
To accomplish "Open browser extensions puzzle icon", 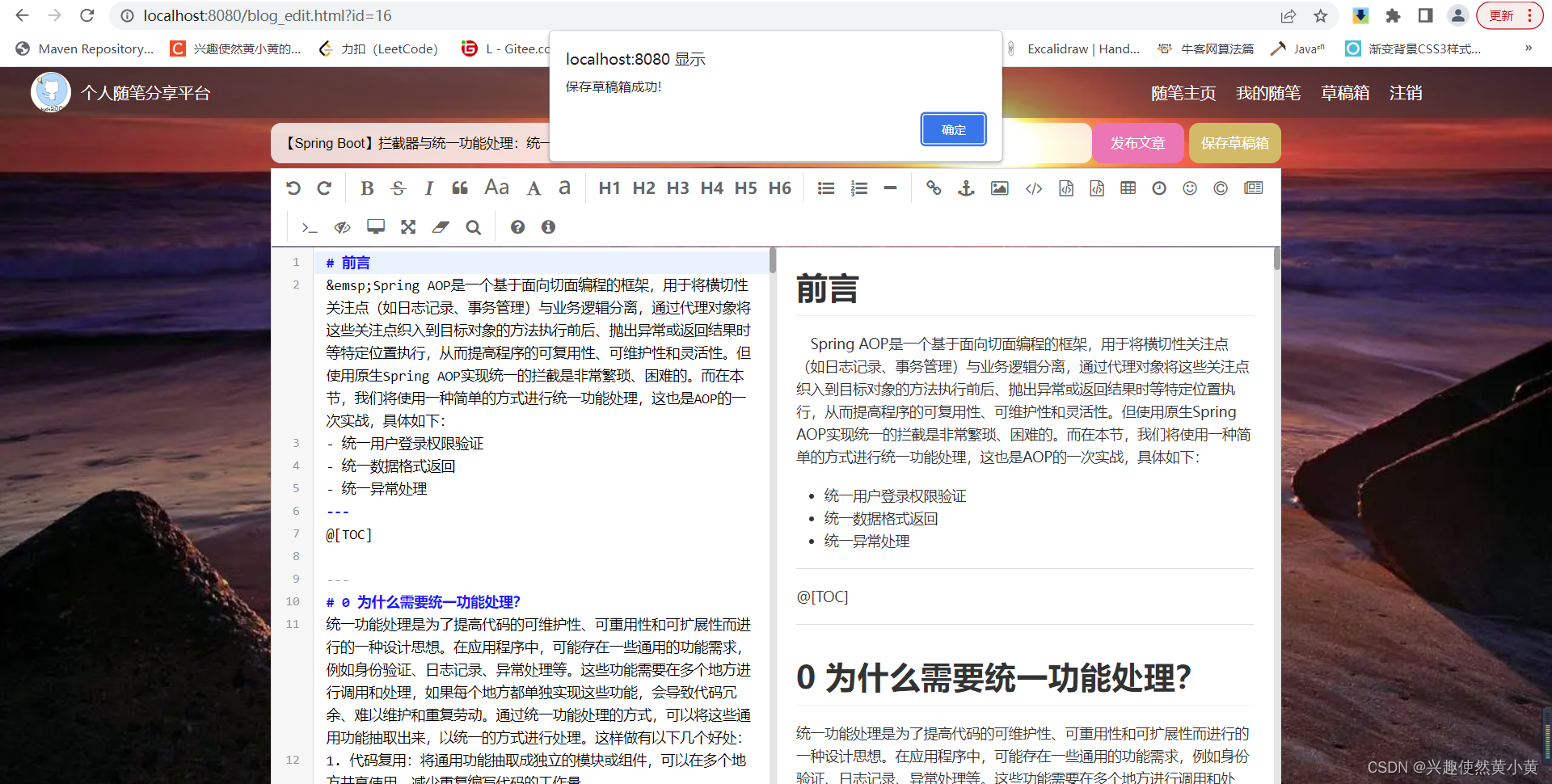I will click(x=1393, y=15).
